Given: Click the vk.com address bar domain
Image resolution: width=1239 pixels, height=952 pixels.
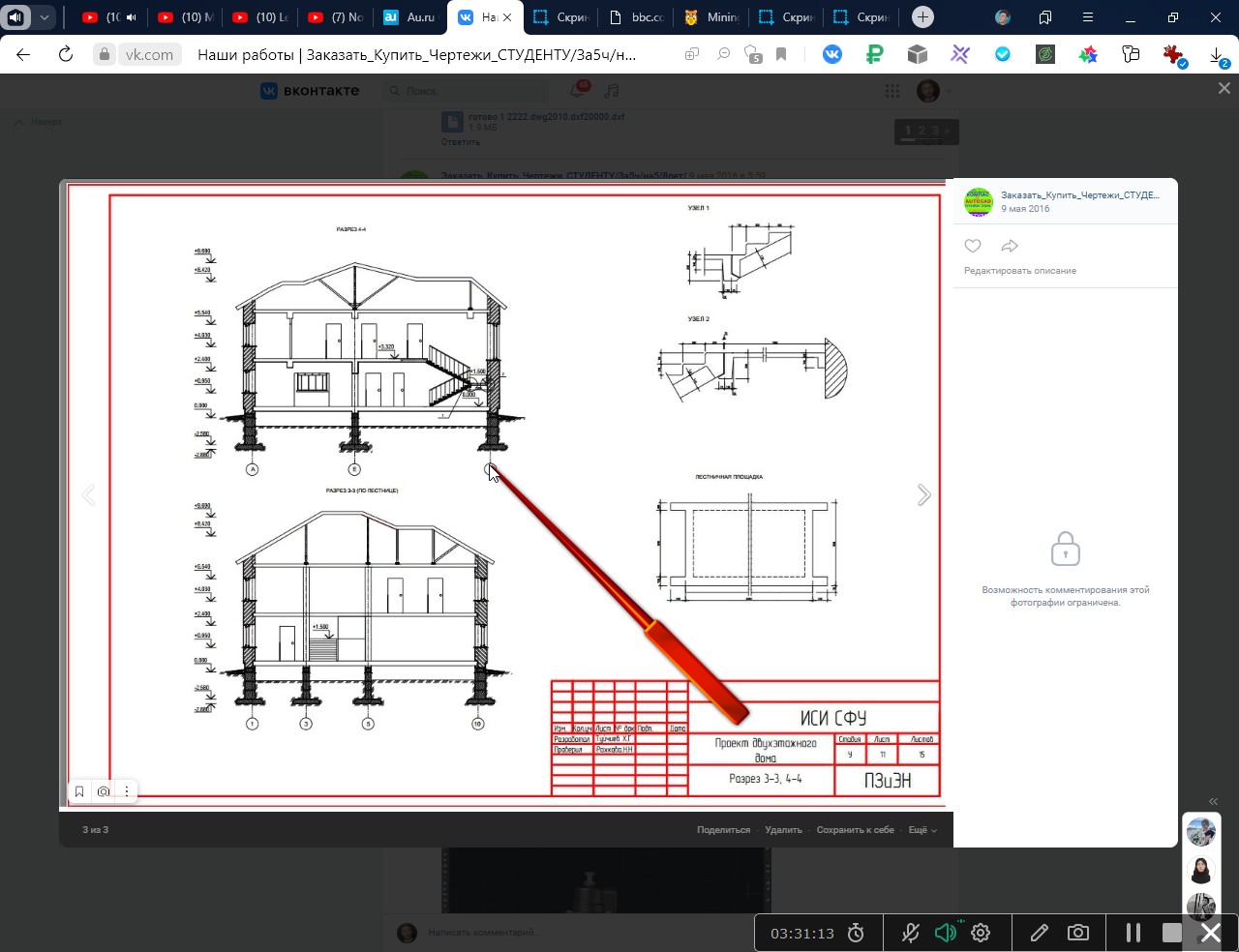Looking at the screenshot, I should 149,55.
